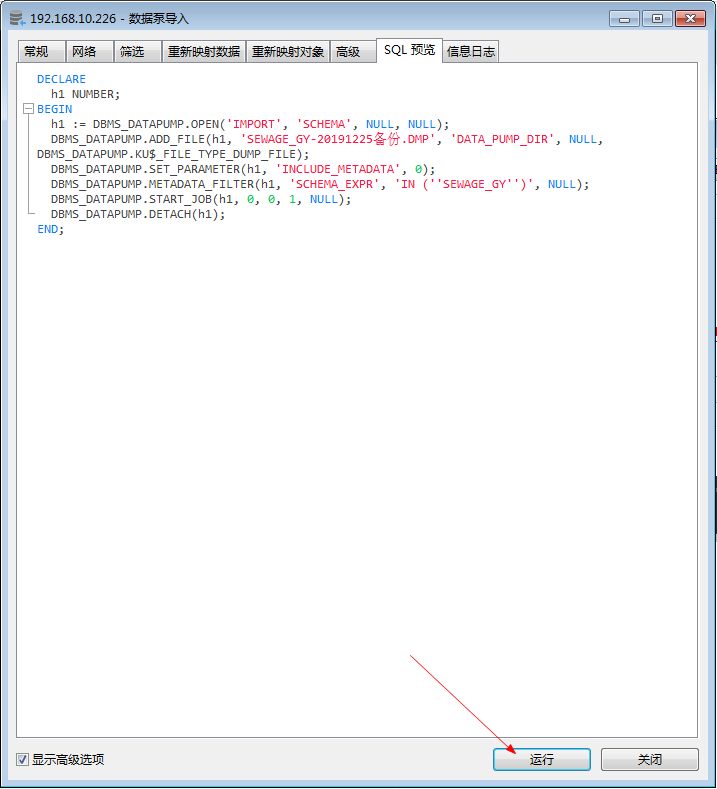717x789 pixels.
Task: Minimize the 数据泵导入 window
Action: (624, 19)
